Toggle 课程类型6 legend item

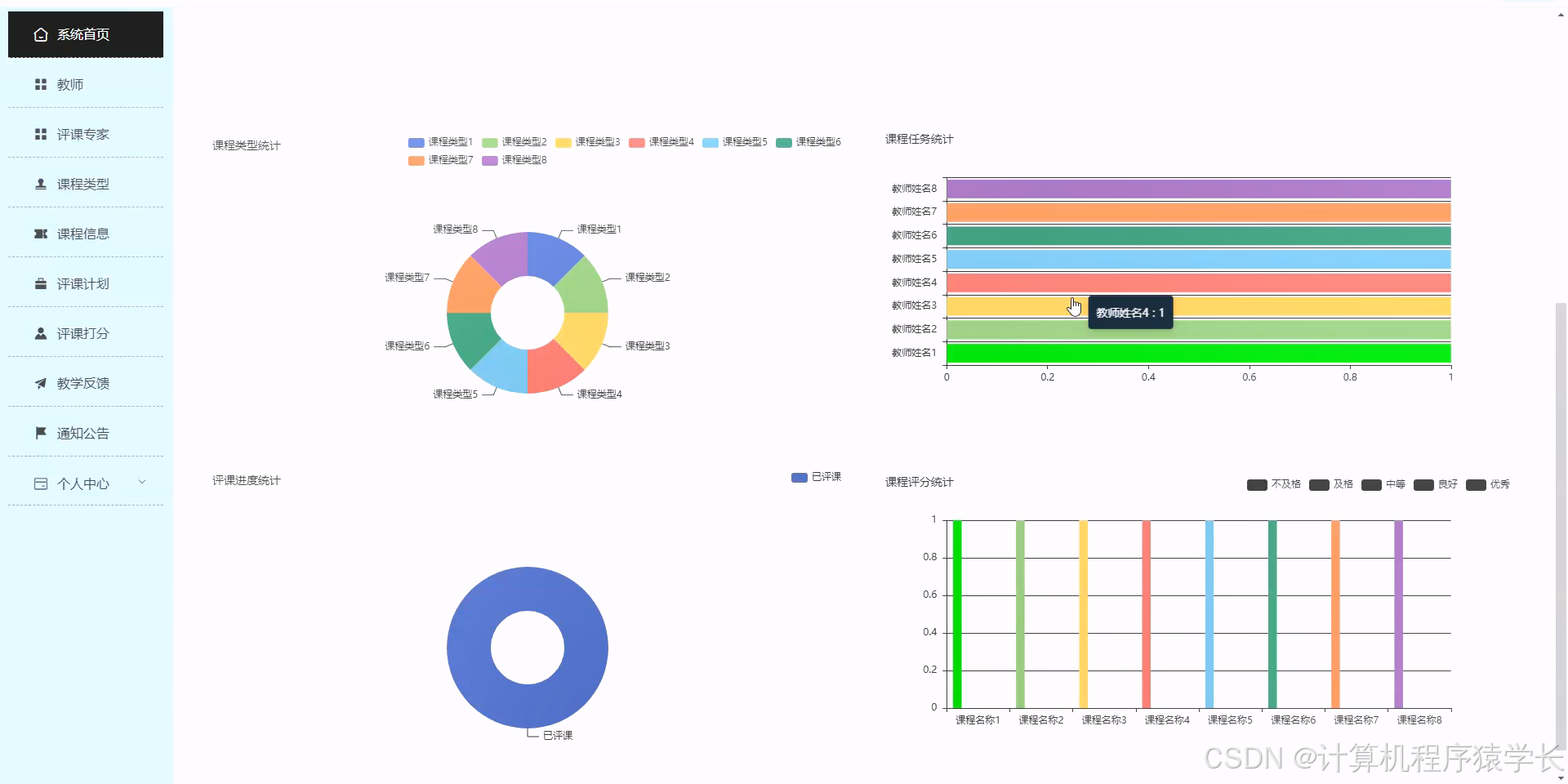pyautogui.click(x=808, y=142)
